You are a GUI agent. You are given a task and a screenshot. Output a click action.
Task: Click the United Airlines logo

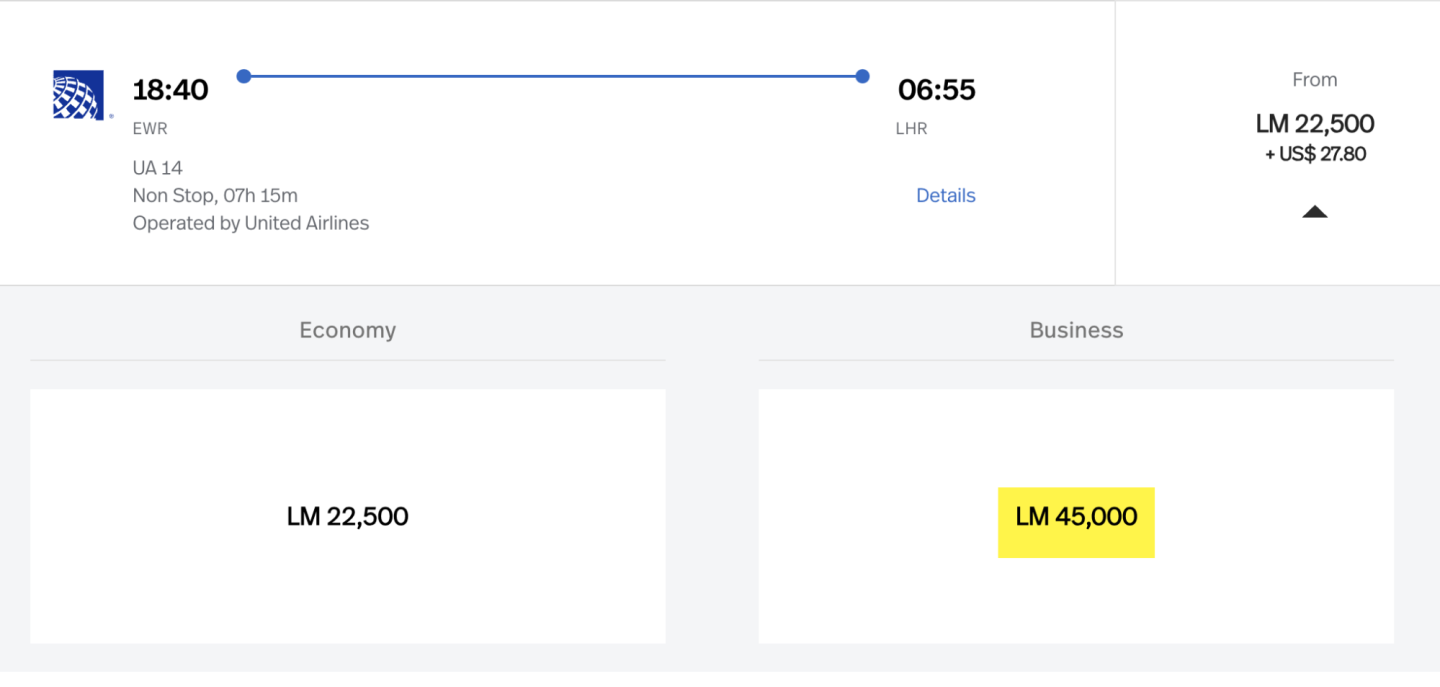point(79,95)
